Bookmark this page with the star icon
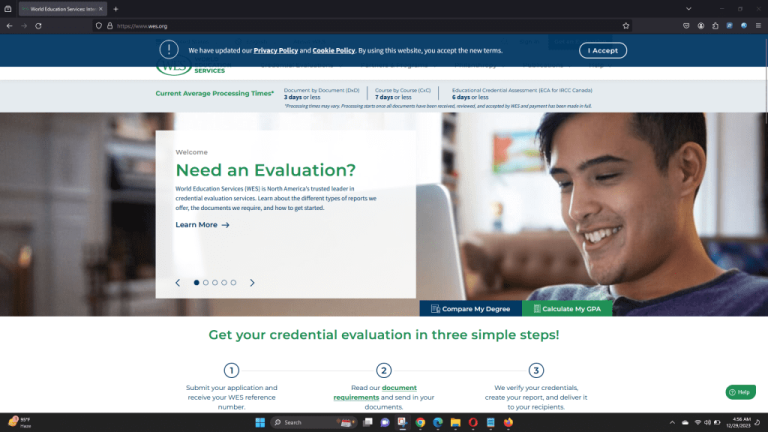This screenshot has width=768, height=432. [x=625, y=26]
